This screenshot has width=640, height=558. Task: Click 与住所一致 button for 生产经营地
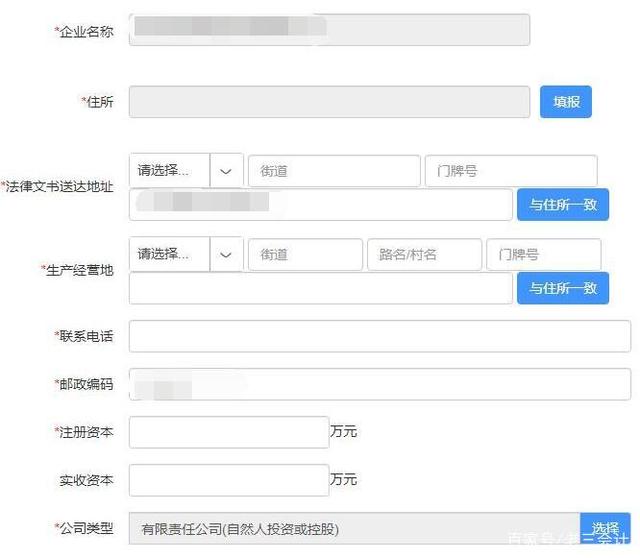pos(563,288)
